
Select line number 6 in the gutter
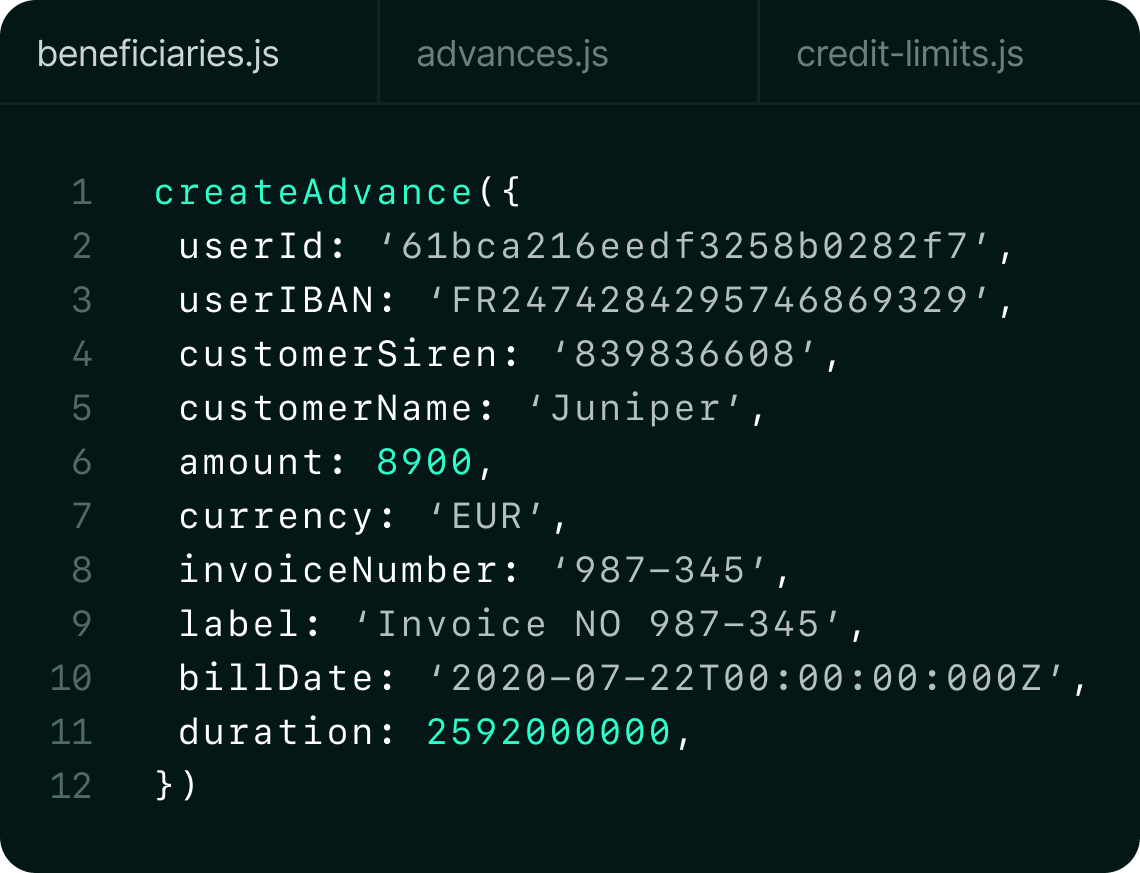point(81,461)
